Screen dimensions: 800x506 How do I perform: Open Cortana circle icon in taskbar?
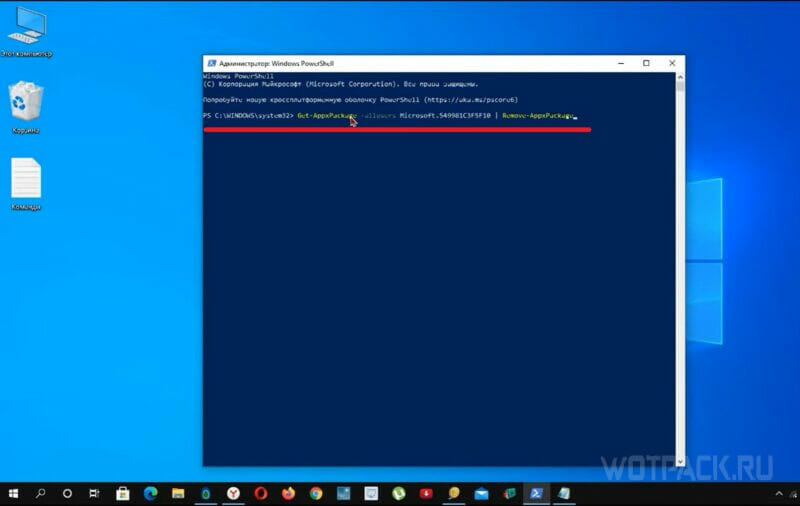67,493
